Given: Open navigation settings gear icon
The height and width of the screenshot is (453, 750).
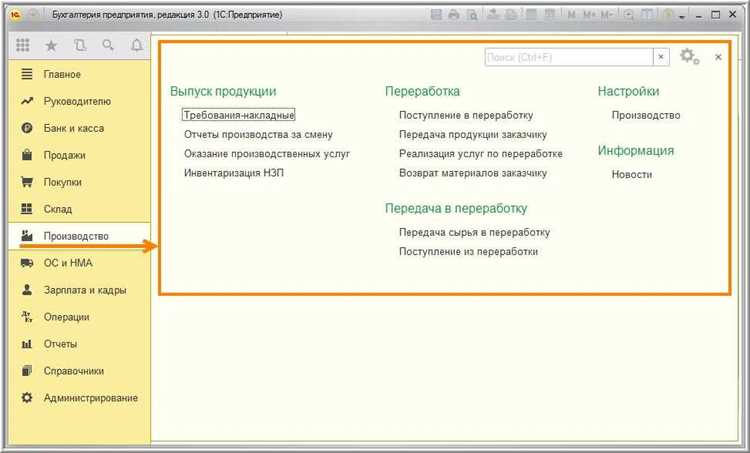Looking at the screenshot, I should (689, 56).
